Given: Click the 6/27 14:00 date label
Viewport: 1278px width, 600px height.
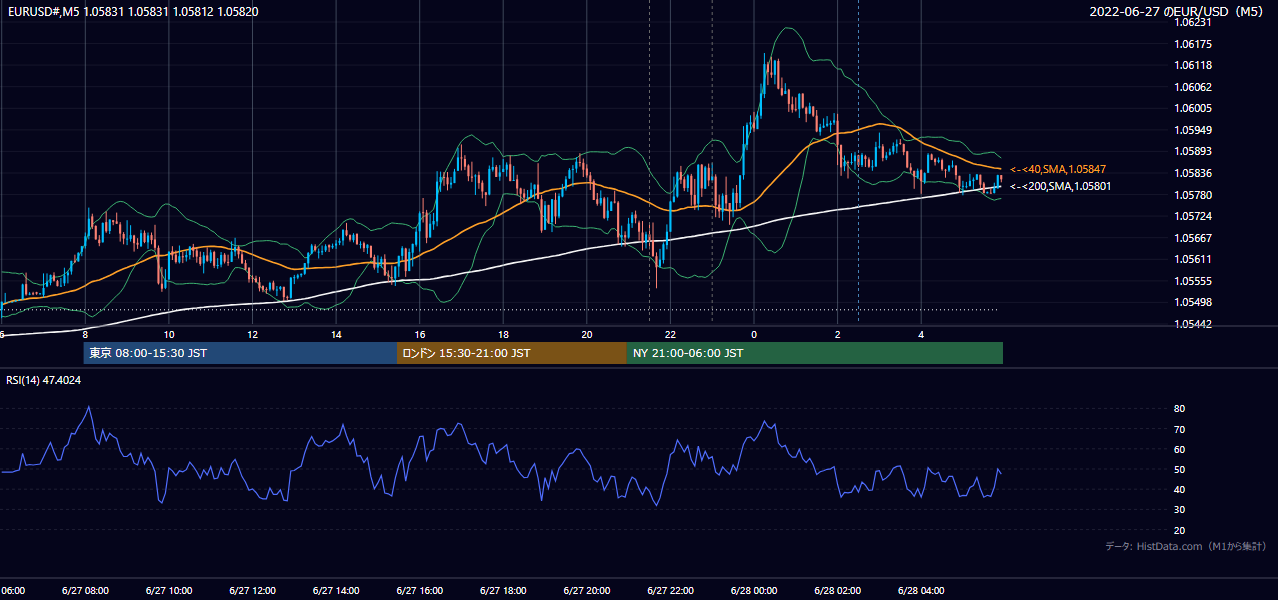Looking at the screenshot, I should point(337,591).
